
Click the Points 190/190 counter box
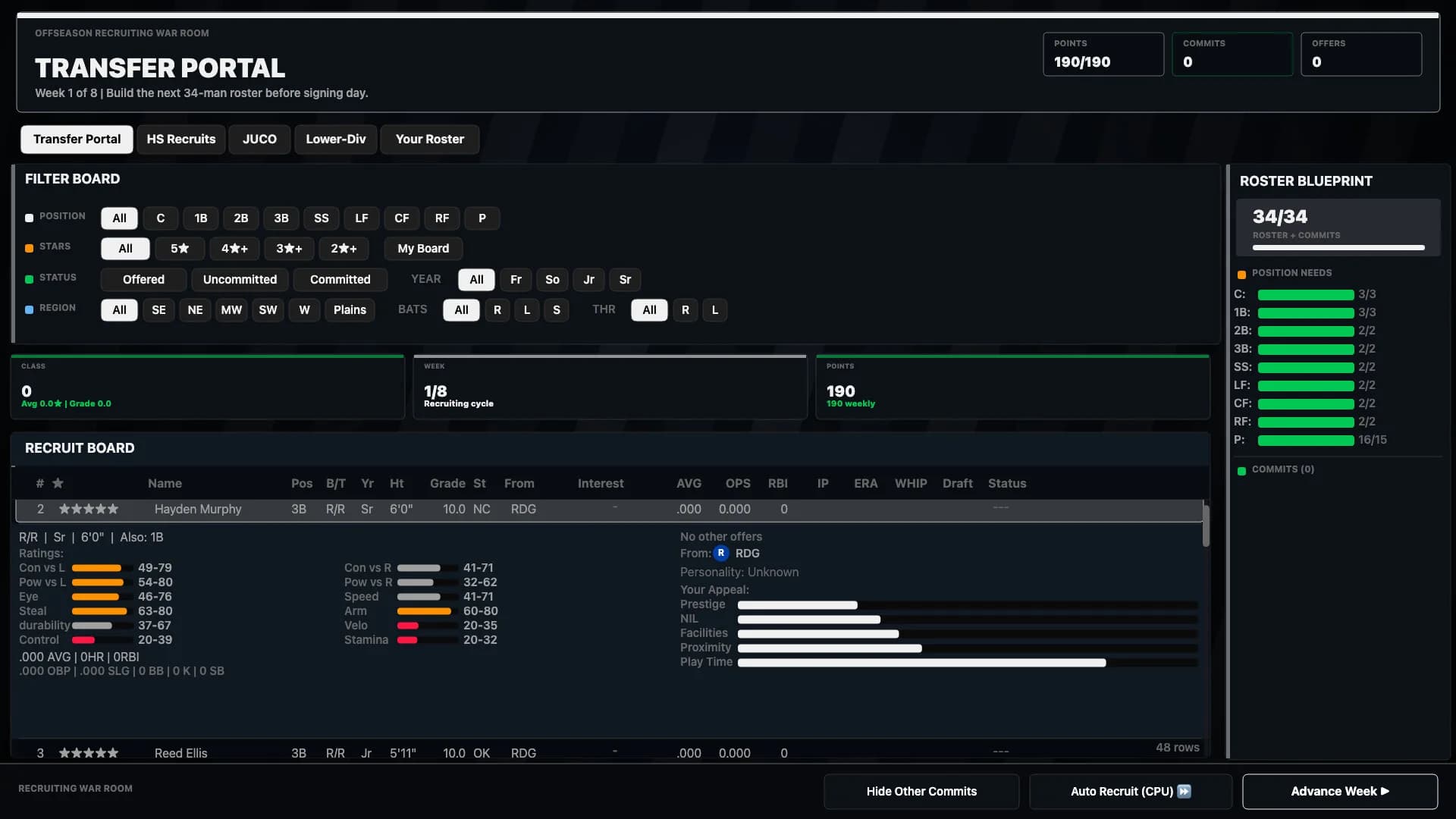point(1103,54)
